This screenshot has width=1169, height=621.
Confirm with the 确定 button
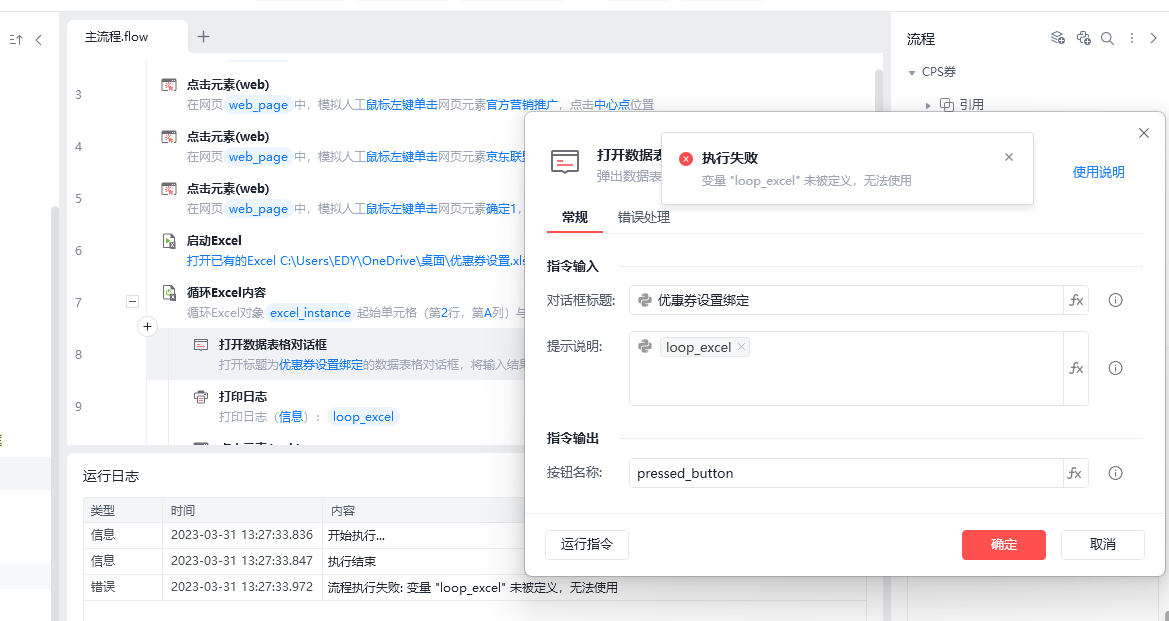(1003, 545)
